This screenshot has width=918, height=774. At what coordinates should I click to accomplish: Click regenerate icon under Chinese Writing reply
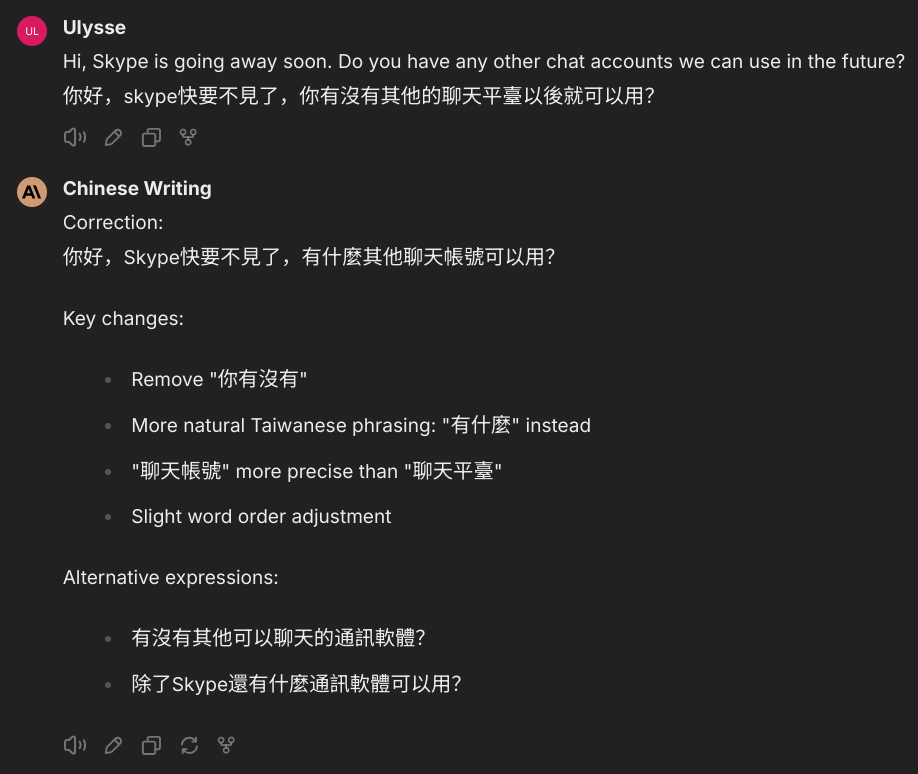[x=189, y=745]
